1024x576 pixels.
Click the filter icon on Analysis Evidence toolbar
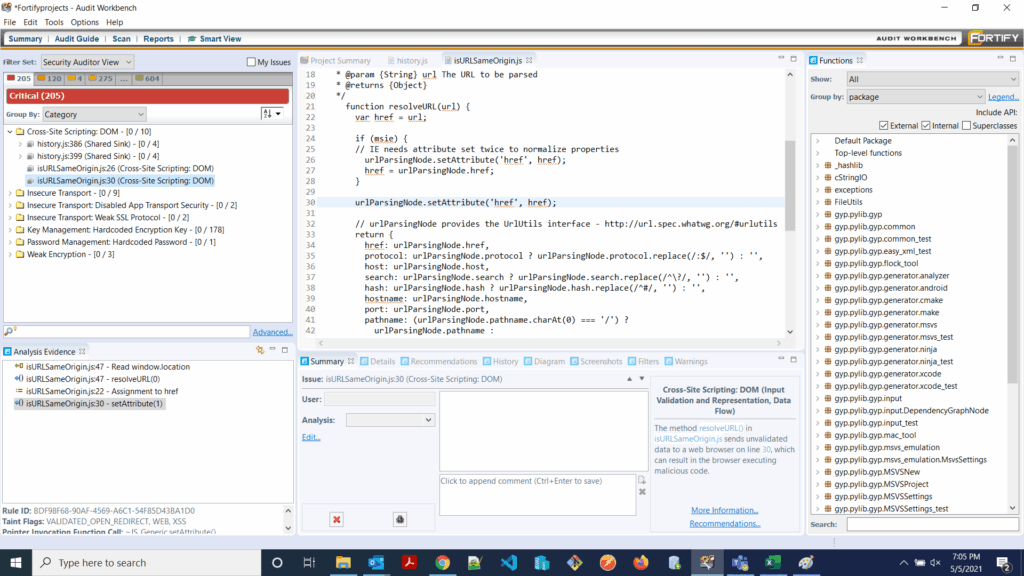(x=261, y=349)
